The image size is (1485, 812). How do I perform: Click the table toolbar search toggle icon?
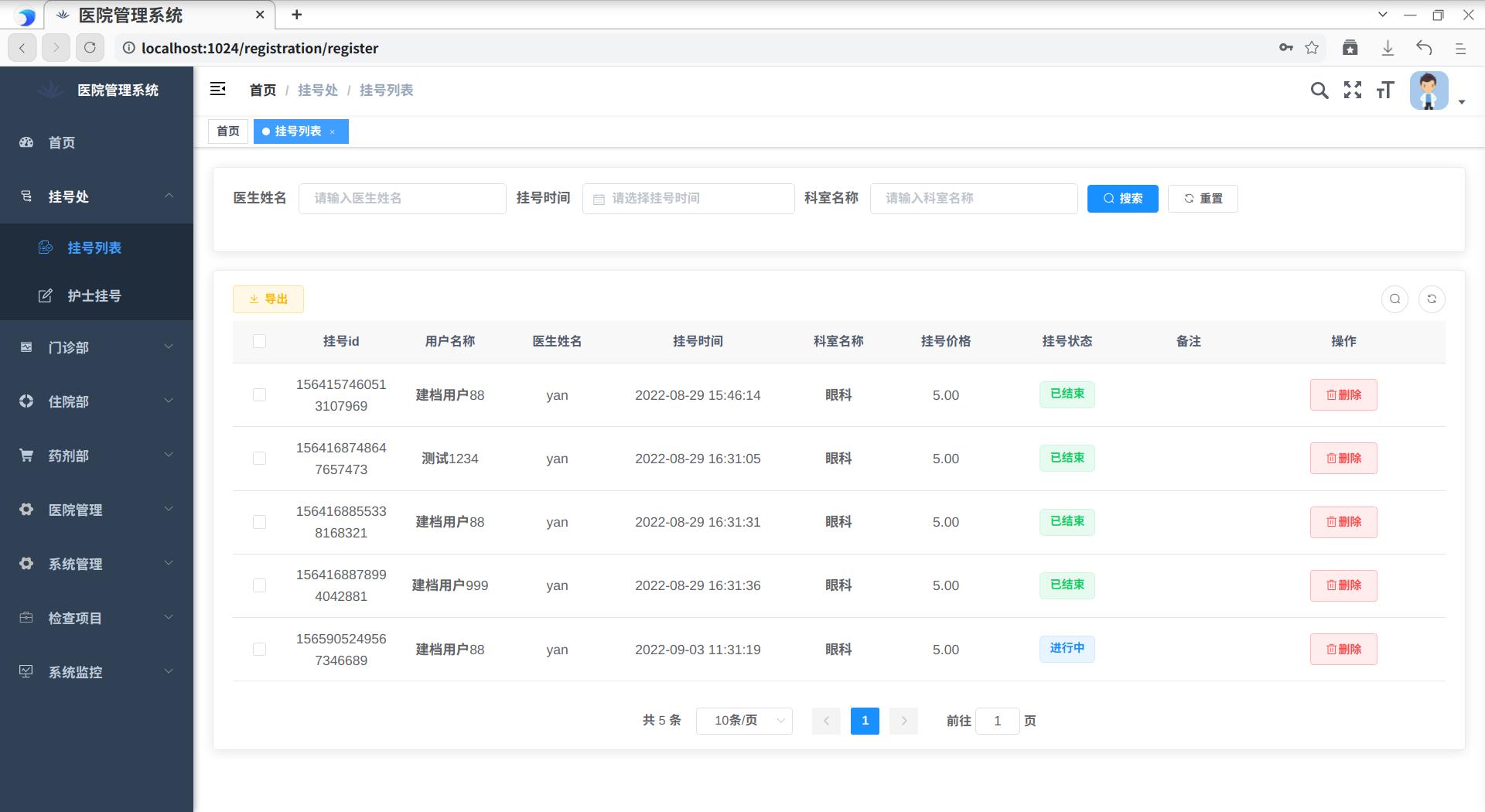tap(1395, 299)
